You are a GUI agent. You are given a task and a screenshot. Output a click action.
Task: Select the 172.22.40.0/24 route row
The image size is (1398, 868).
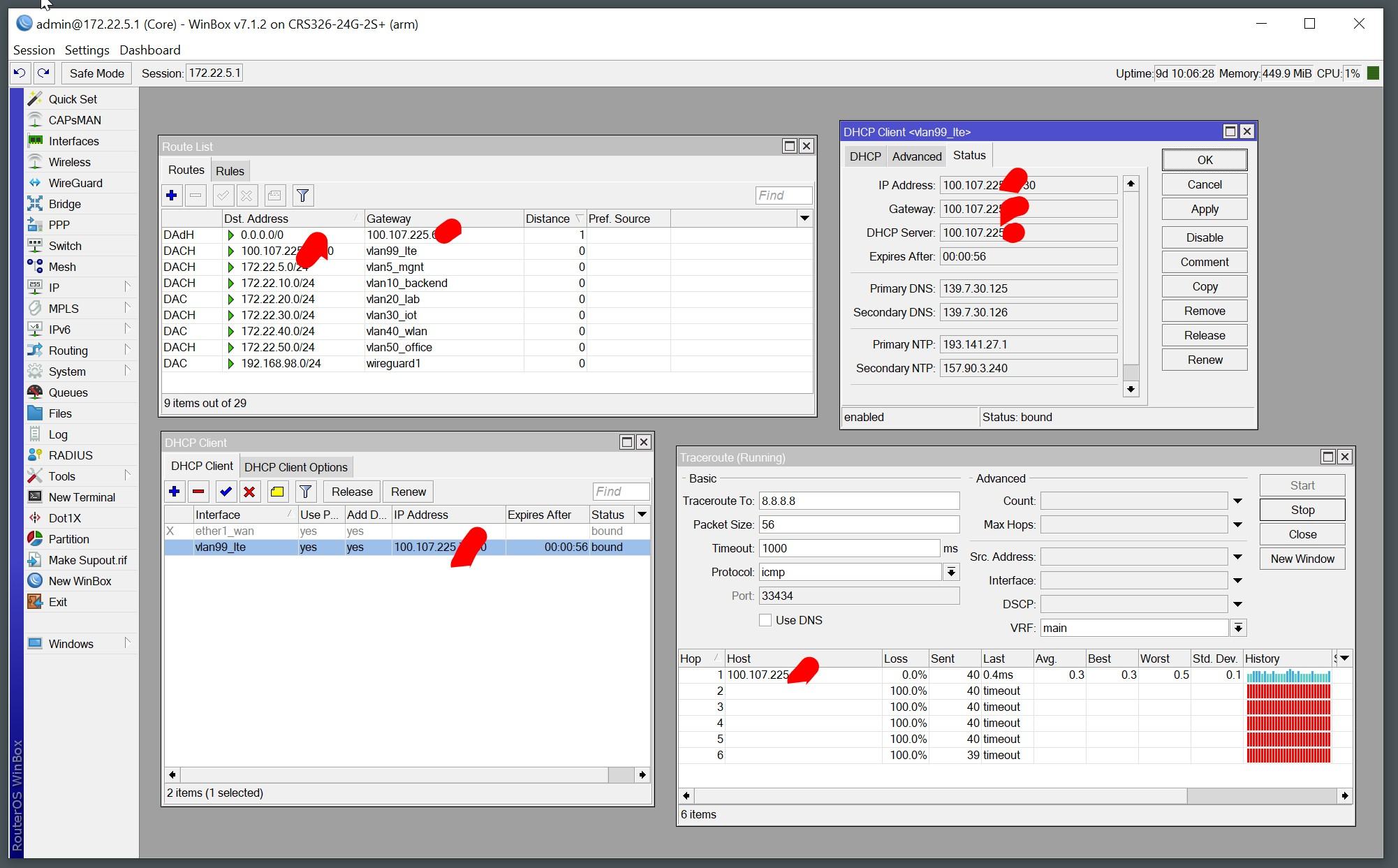coord(487,331)
